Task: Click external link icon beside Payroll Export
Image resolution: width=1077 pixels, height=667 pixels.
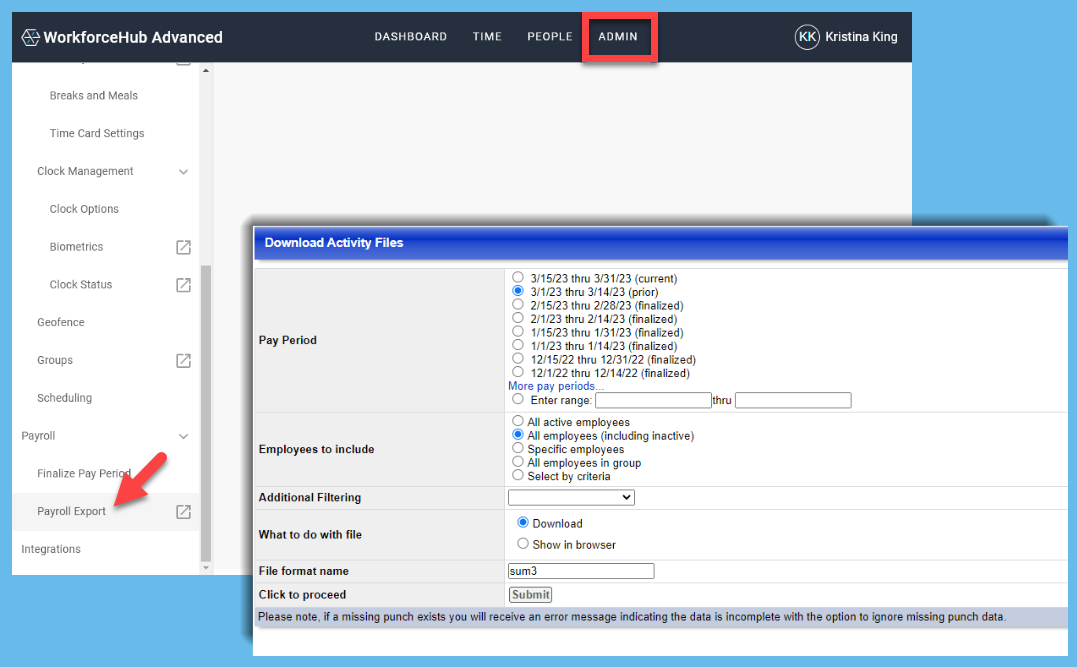Action: click(x=183, y=512)
